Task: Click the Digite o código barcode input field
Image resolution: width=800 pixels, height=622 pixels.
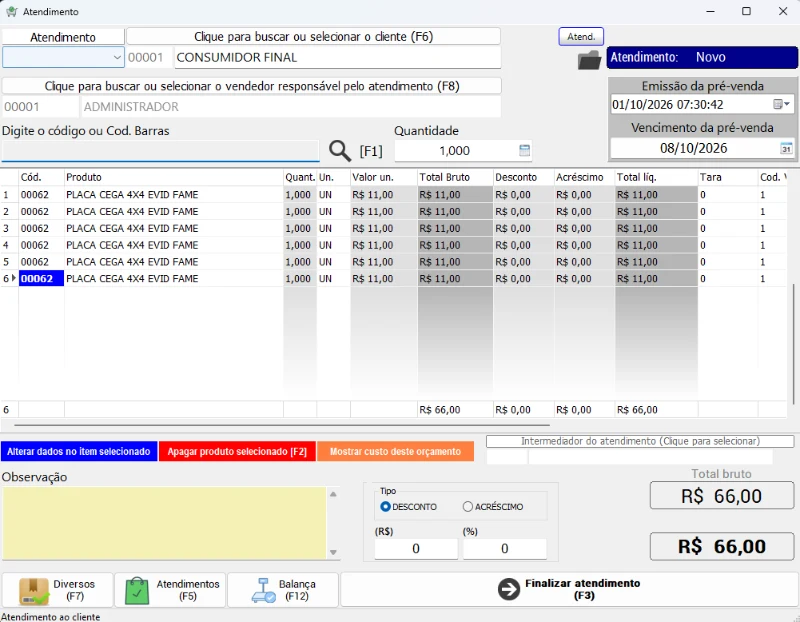Action: tap(160, 151)
